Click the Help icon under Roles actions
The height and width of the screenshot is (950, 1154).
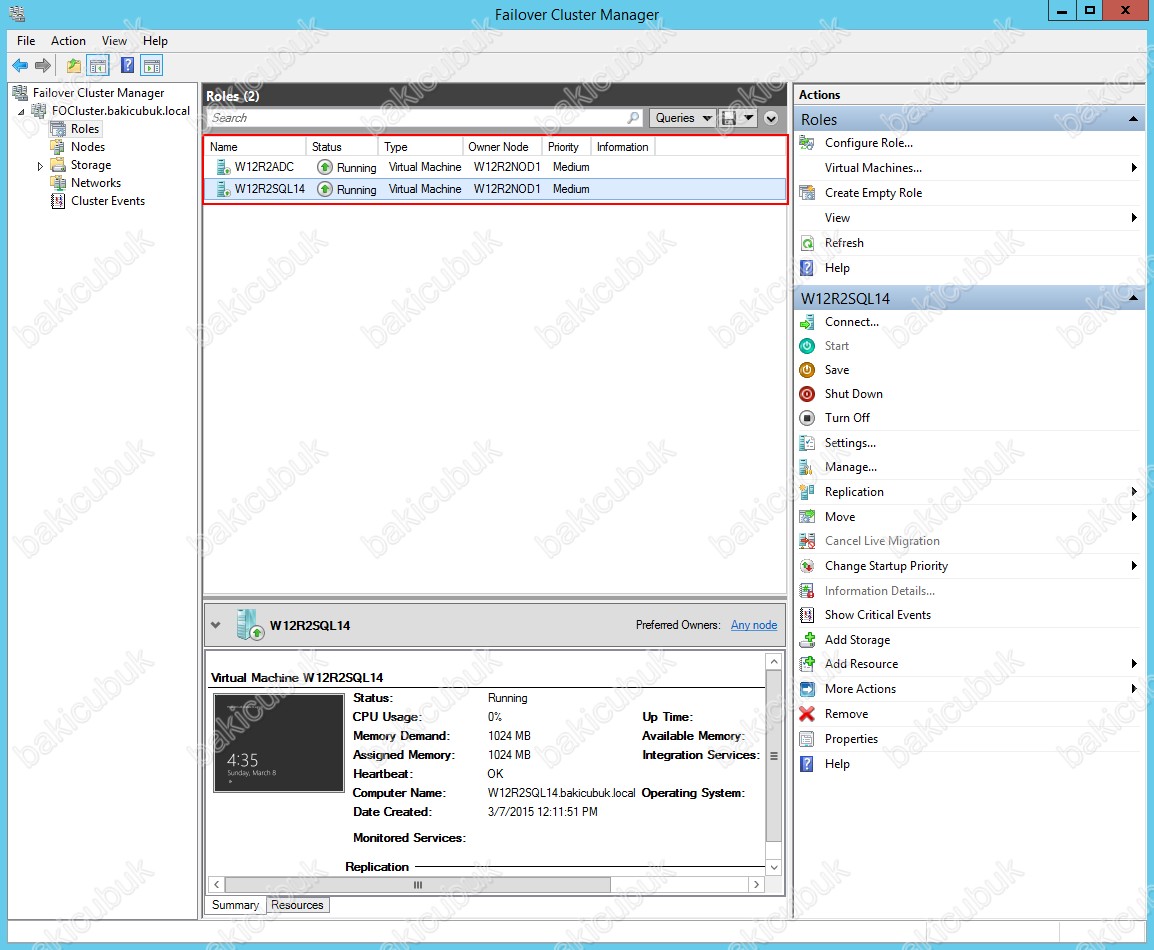[807, 268]
